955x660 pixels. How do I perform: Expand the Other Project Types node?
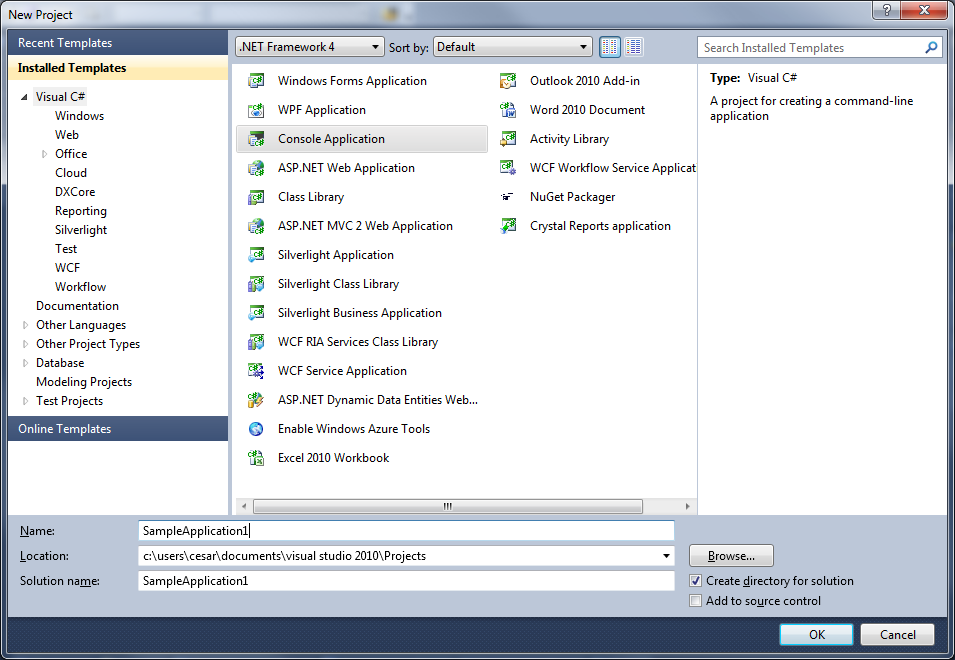[x=25, y=344]
